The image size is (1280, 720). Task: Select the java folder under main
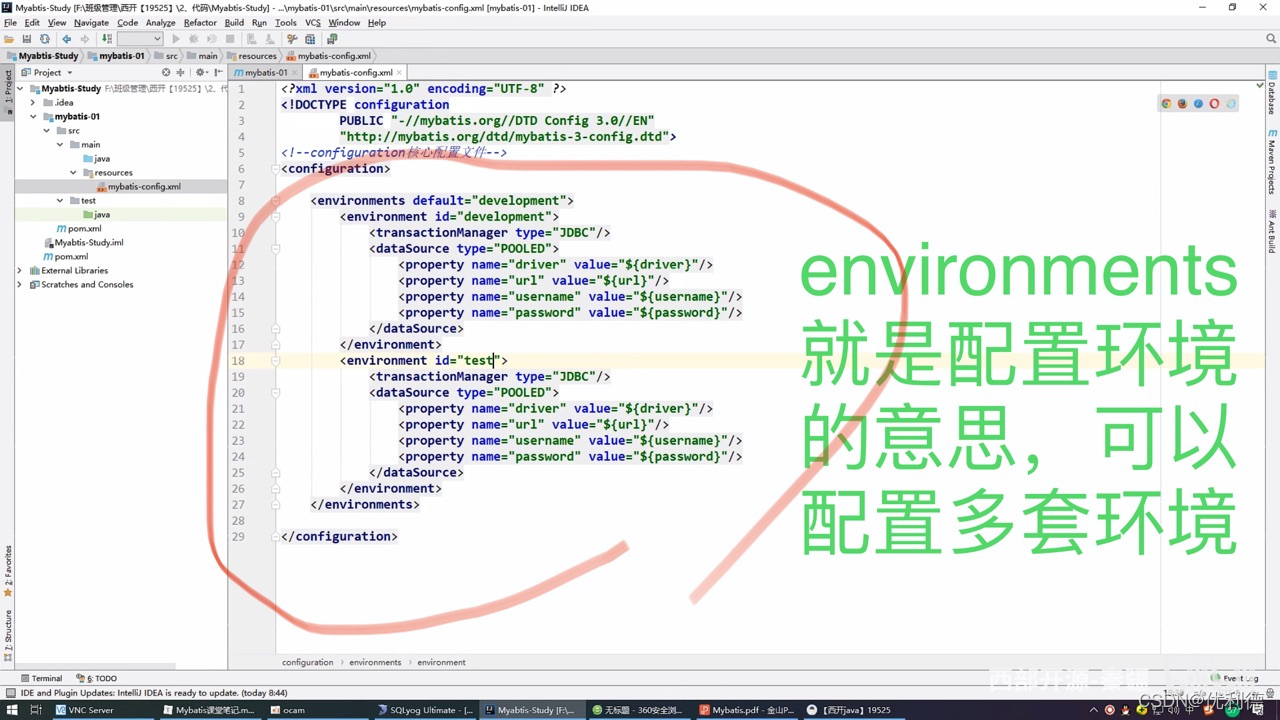96,158
